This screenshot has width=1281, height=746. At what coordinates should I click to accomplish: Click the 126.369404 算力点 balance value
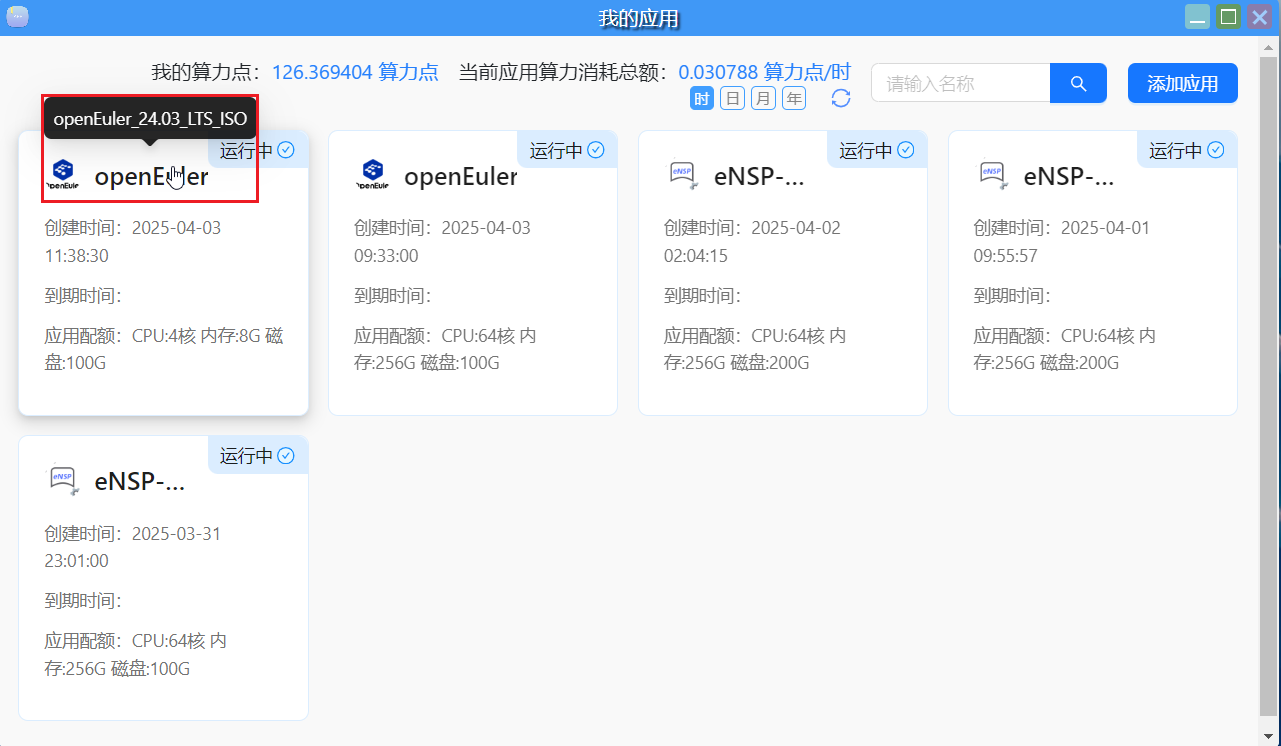355,72
